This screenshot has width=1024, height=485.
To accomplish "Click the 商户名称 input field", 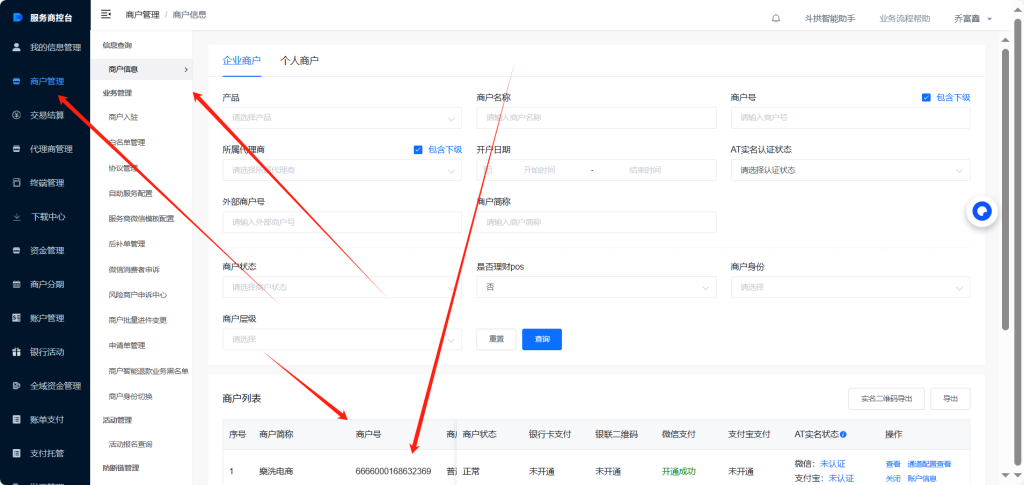I will 596,118.
